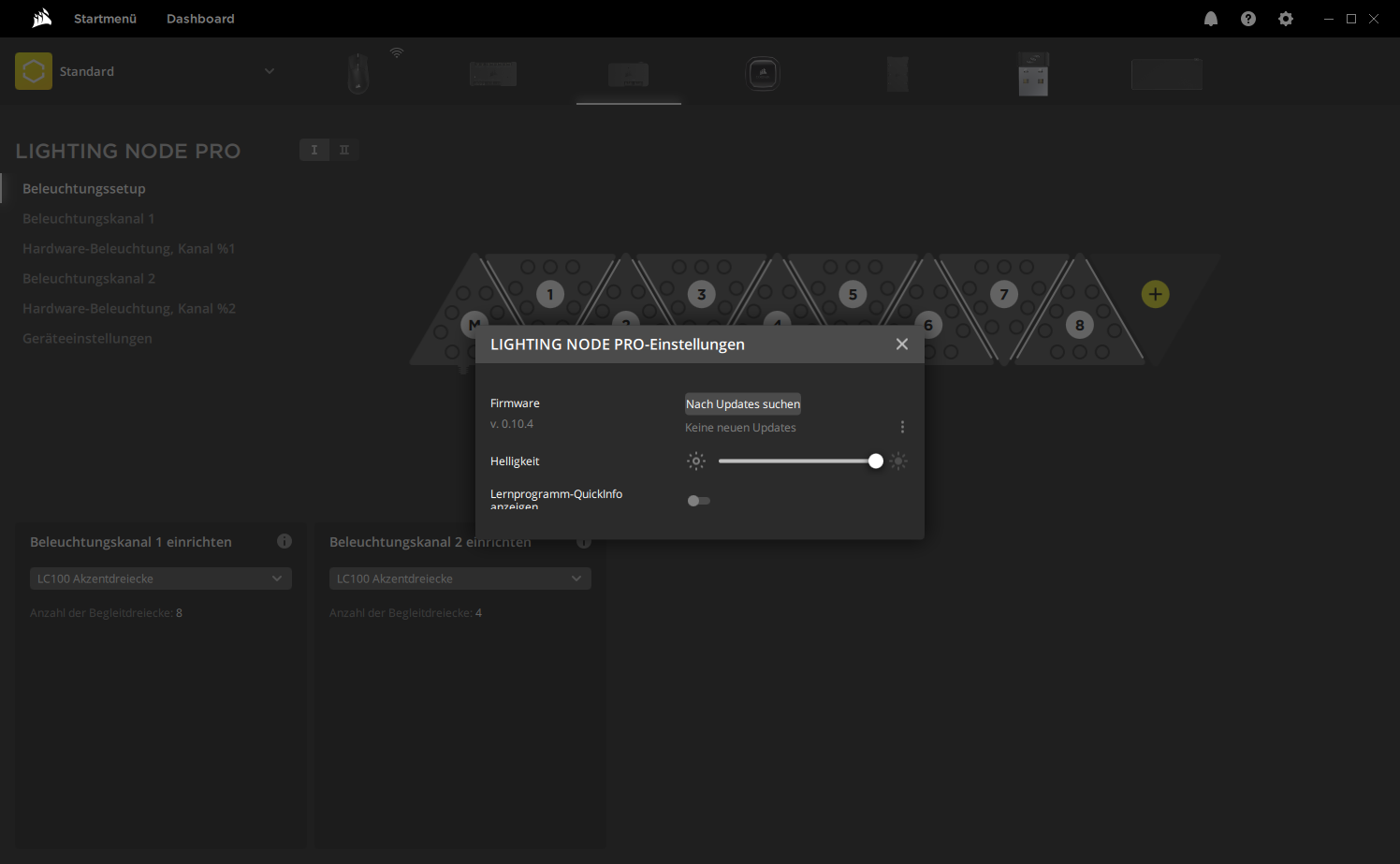Open the notifications bell icon
Viewport: 1400px width, 864px height.
[1211, 19]
